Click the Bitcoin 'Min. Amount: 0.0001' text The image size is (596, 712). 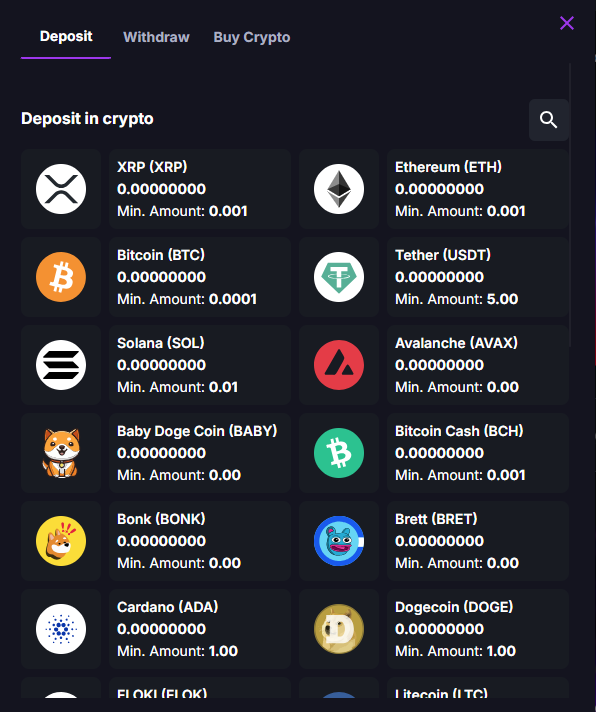pyautogui.click(x=187, y=299)
